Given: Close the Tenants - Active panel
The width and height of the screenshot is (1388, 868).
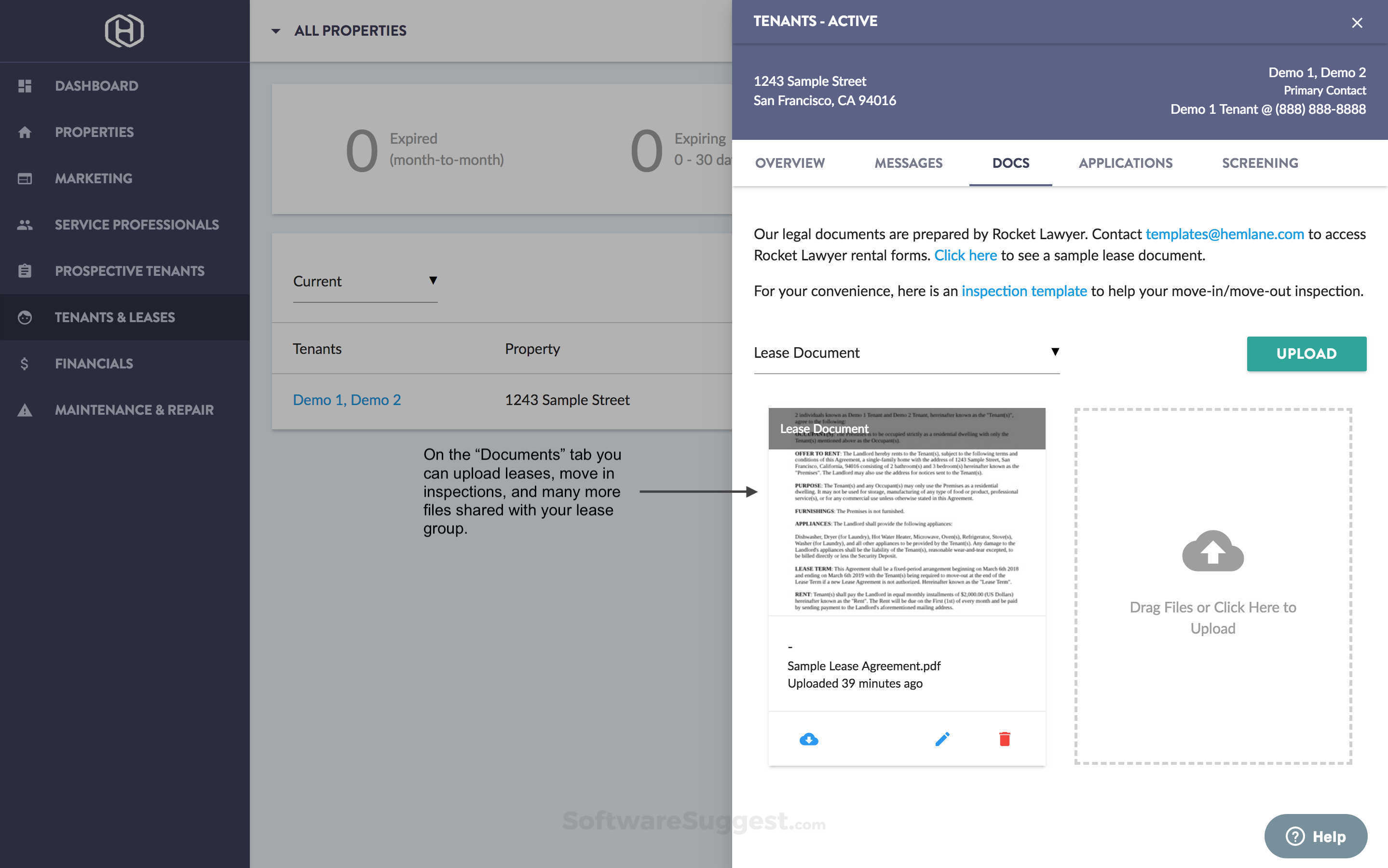Looking at the screenshot, I should tap(1357, 23).
